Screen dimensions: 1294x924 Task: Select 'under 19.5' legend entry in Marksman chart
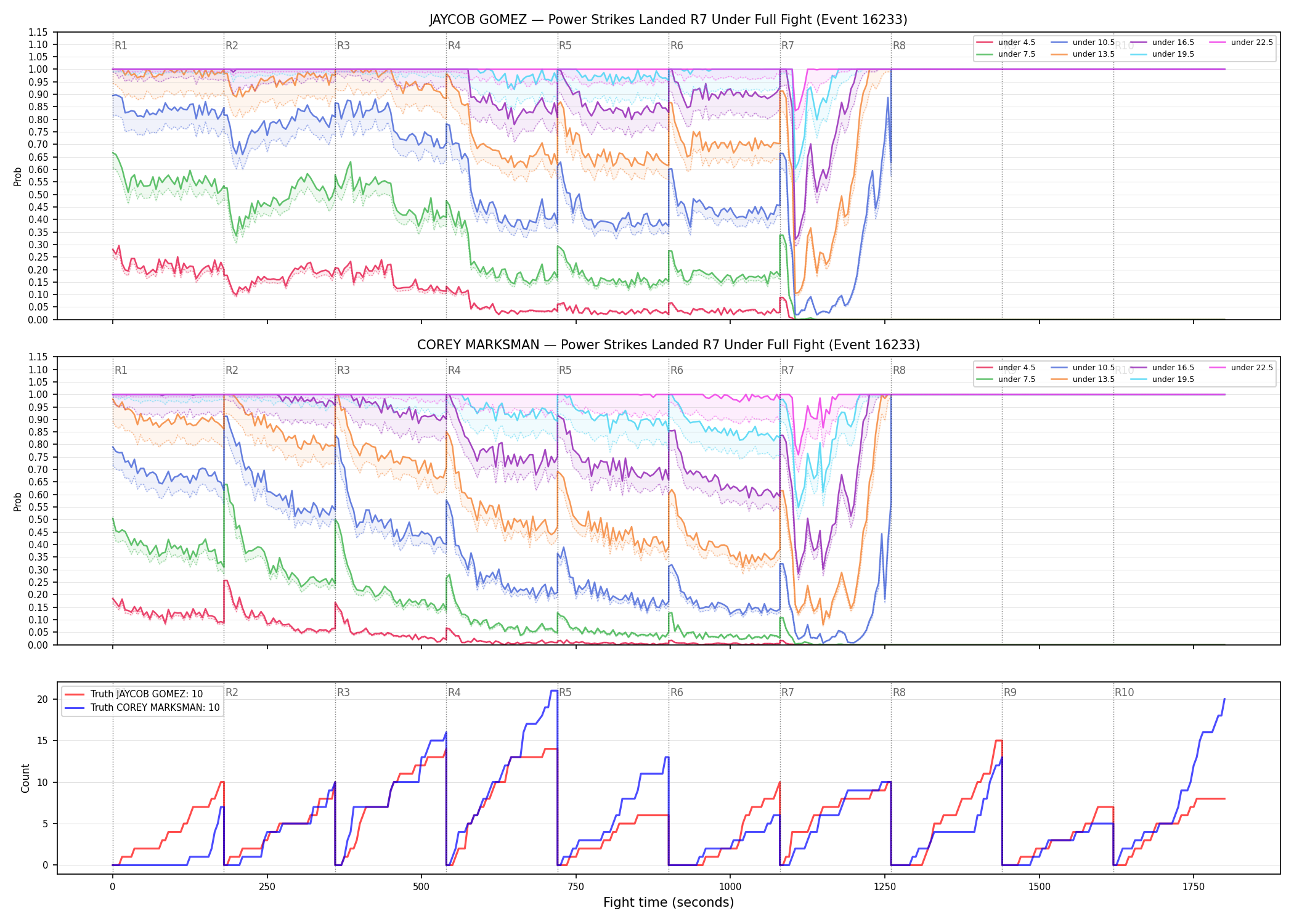(1162, 379)
